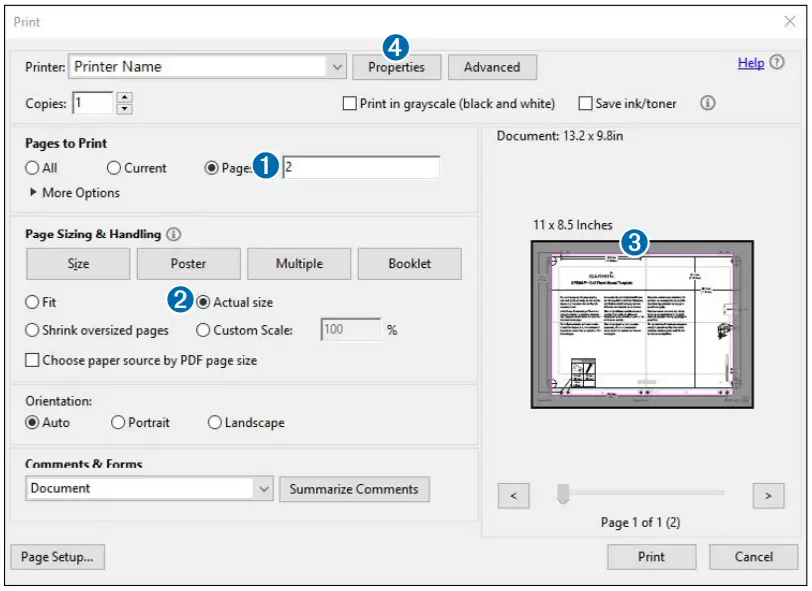Go to next preview page arrow

click(x=767, y=495)
